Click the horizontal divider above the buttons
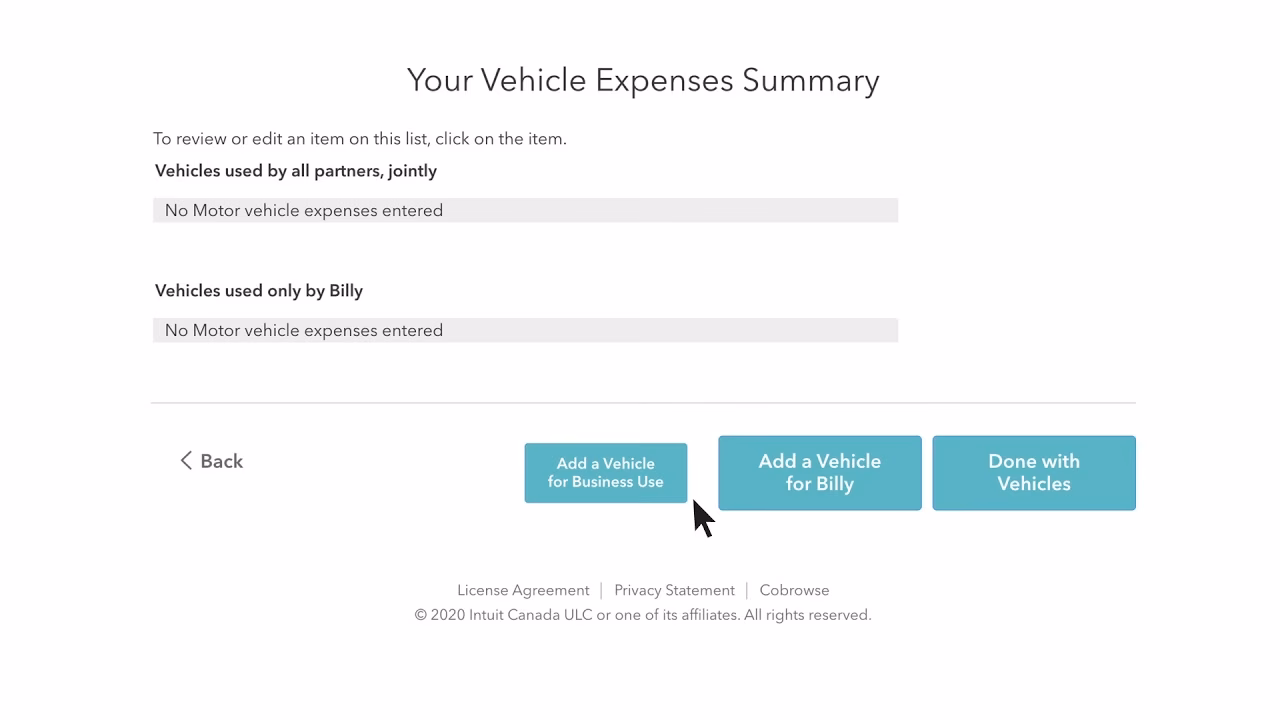This screenshot has width=1280, height=720. [x=643, y=403]
